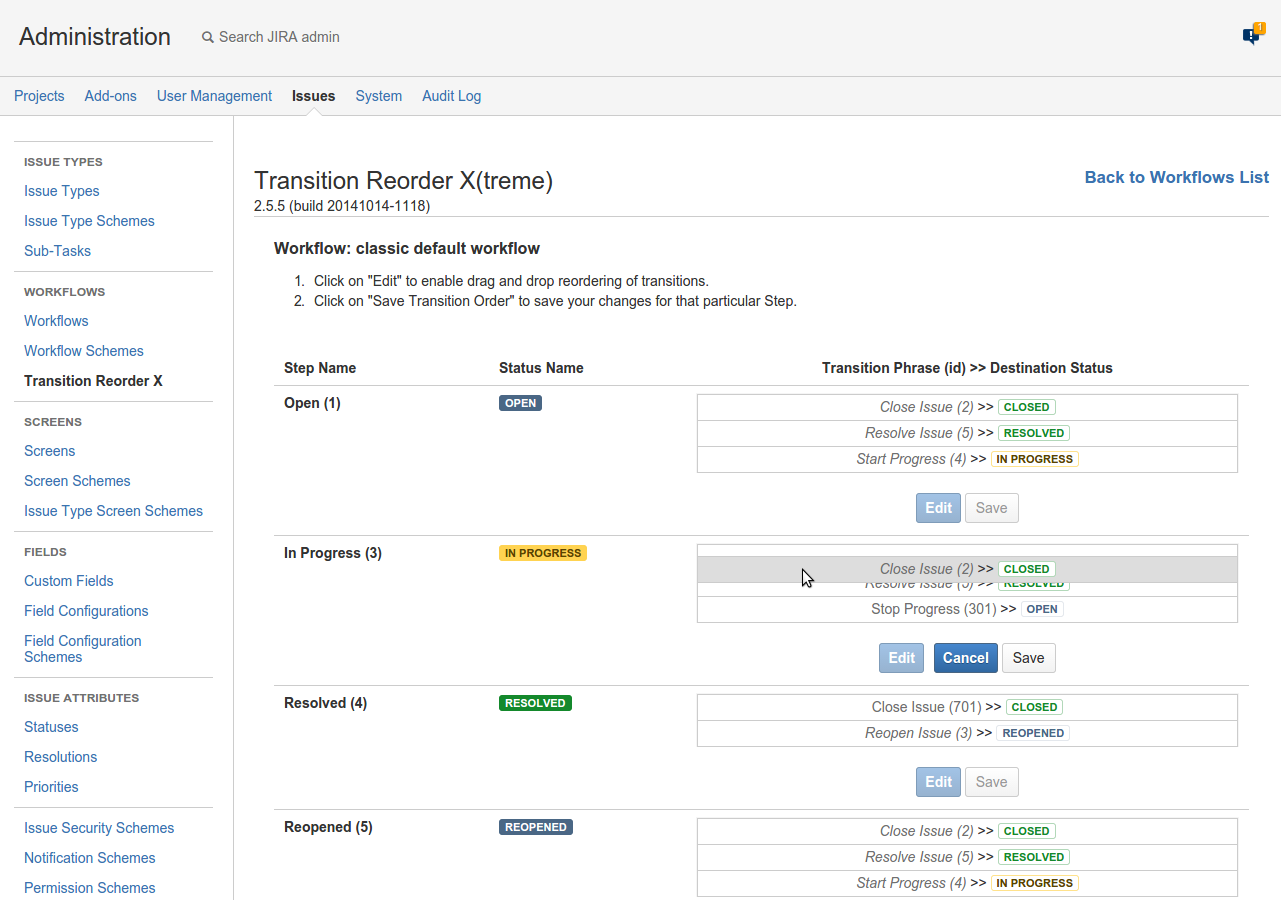Viewport: 1281px width, 900px height.
Task: Open Issue Types in sidebar
Action: click(62, 191)
